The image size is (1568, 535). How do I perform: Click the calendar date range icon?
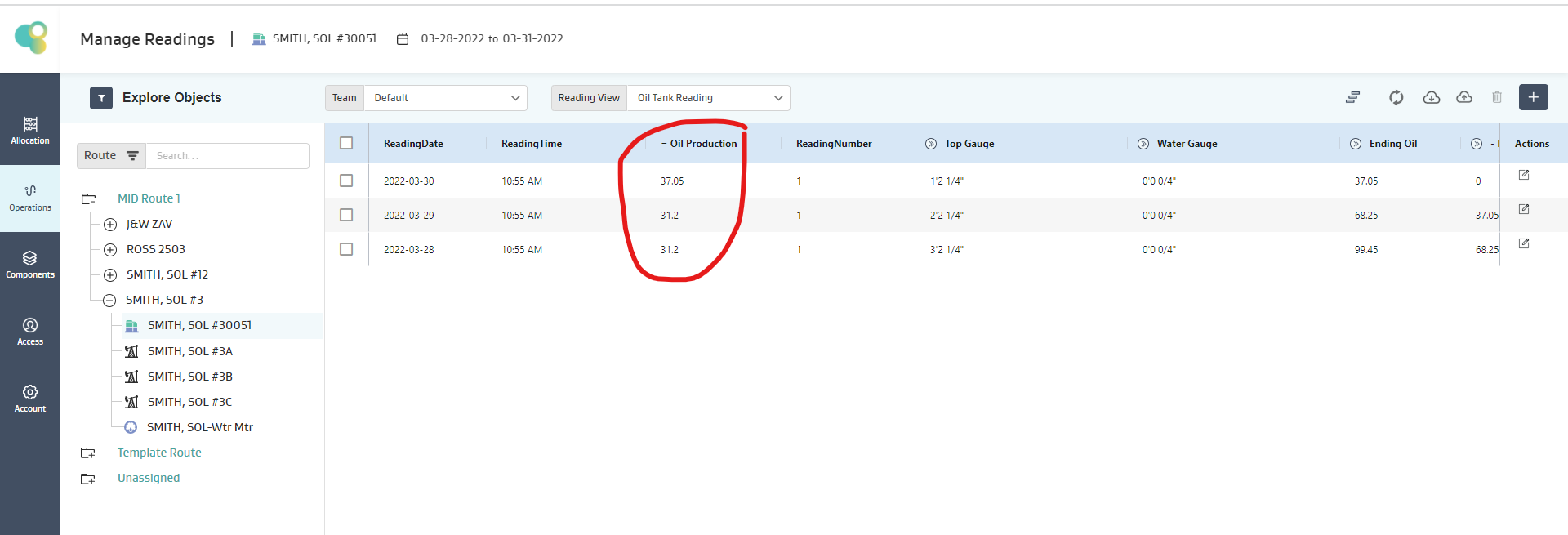[x=403, y=39]
